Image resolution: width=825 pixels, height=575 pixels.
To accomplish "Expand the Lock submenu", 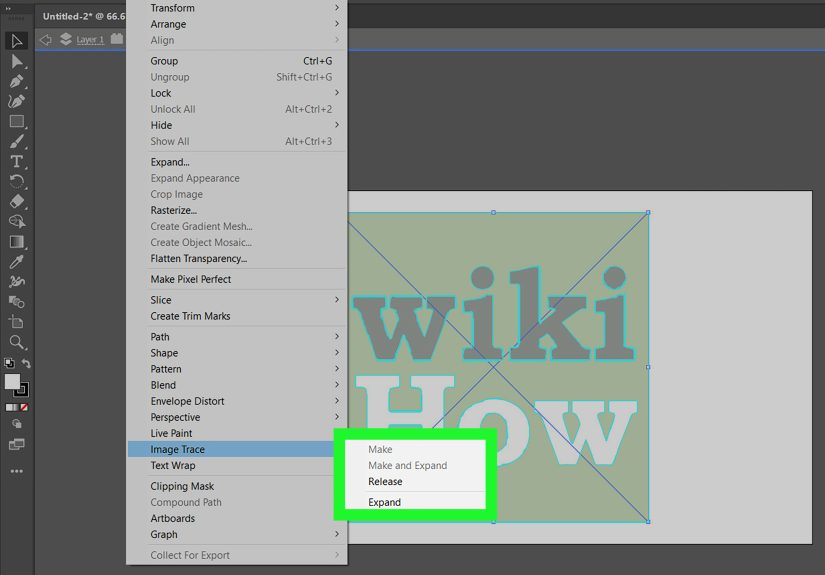I will (237, 93).
